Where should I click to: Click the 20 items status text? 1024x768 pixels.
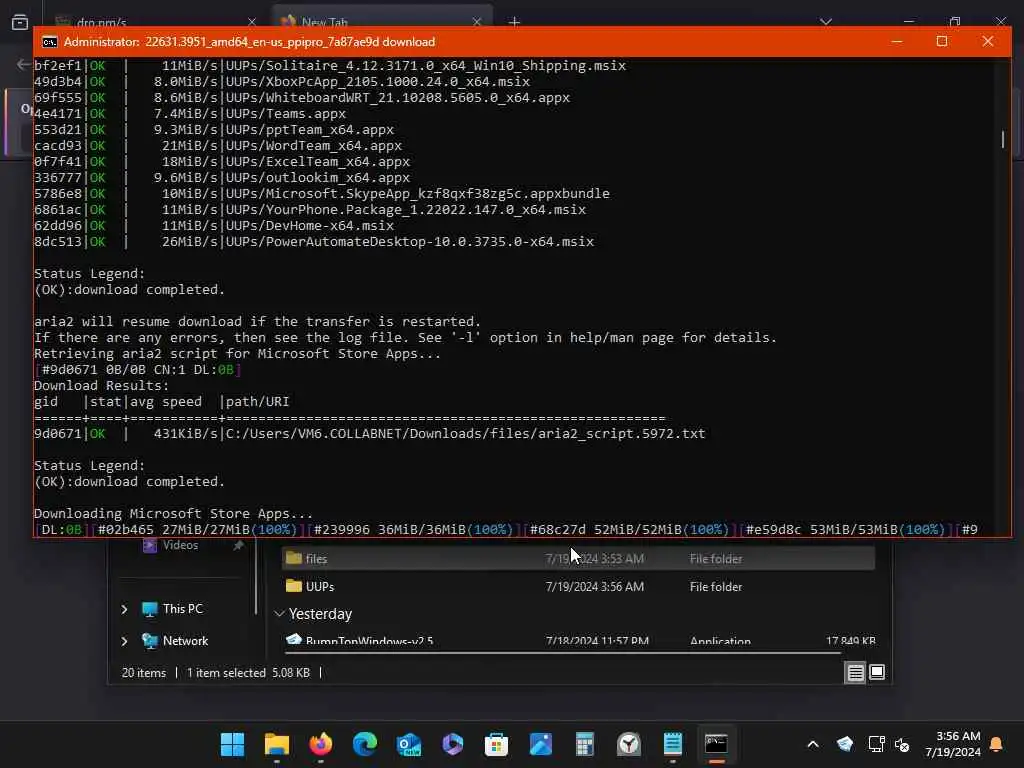144,673
